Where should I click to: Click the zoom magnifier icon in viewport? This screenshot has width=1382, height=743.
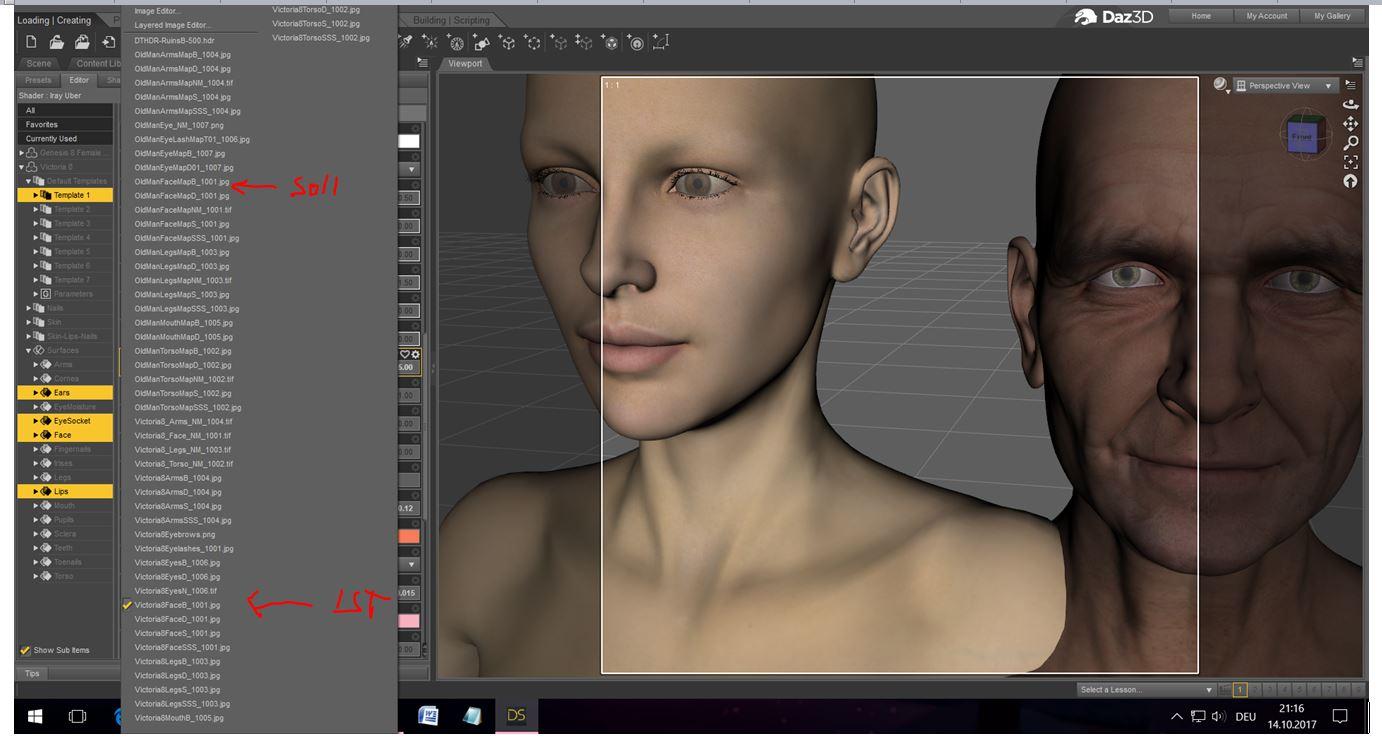[x=1350, y=143]
